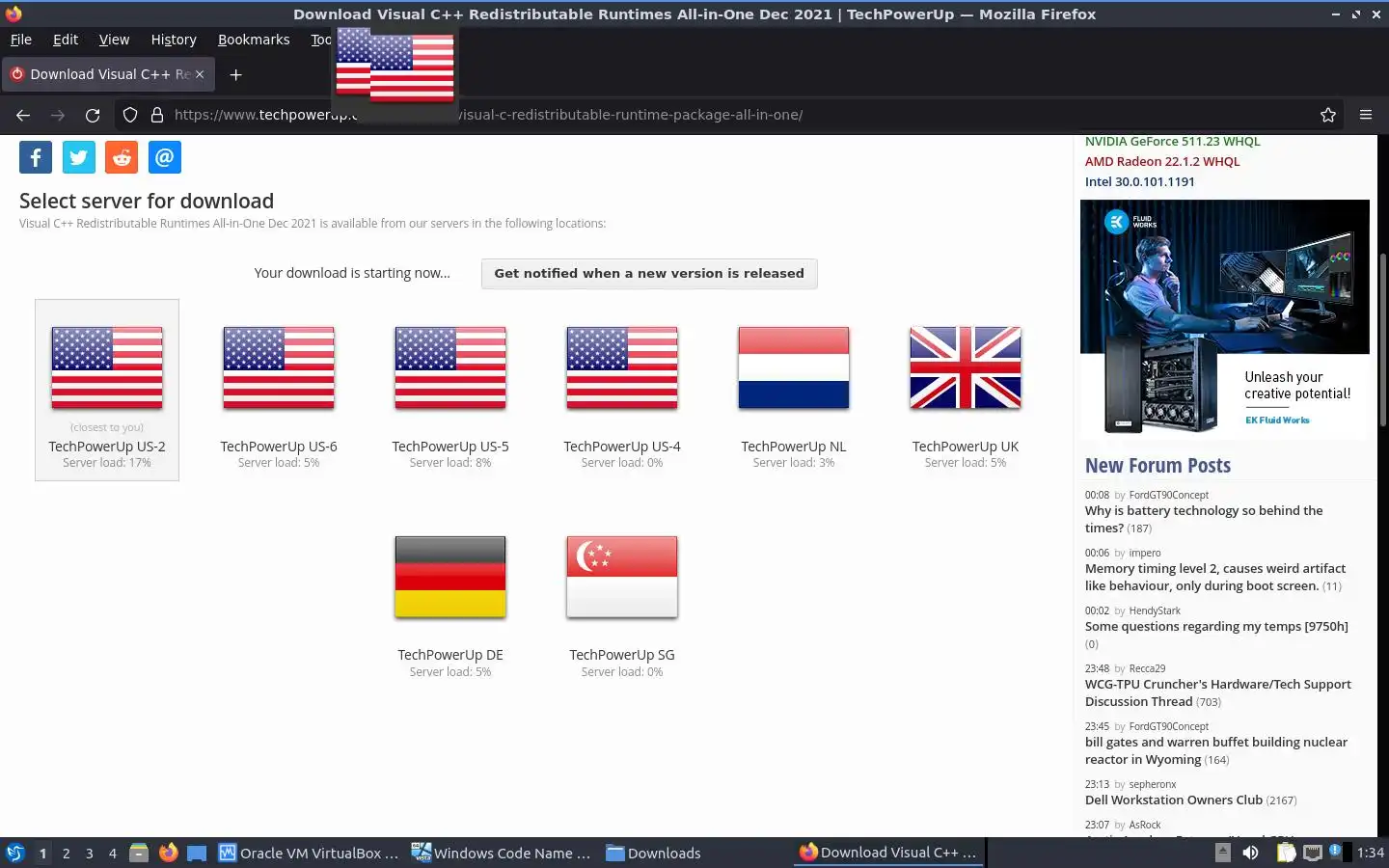Switch to Downloads folder window
1389x868 pixels.
tap(654, 853)
